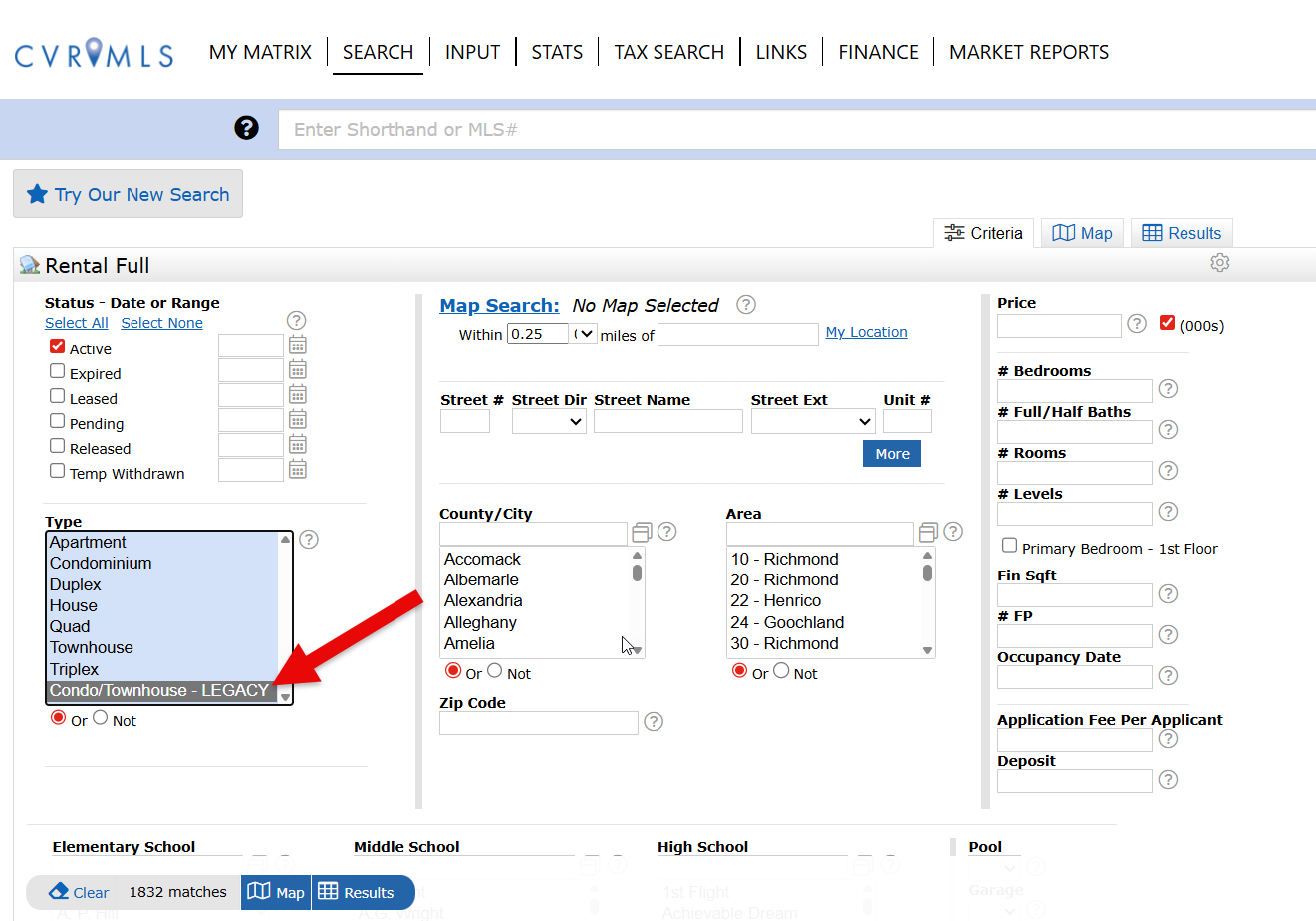Click the Zip Code input field
This screenshot has width=1316, height=921.
[x=539, y=723]
